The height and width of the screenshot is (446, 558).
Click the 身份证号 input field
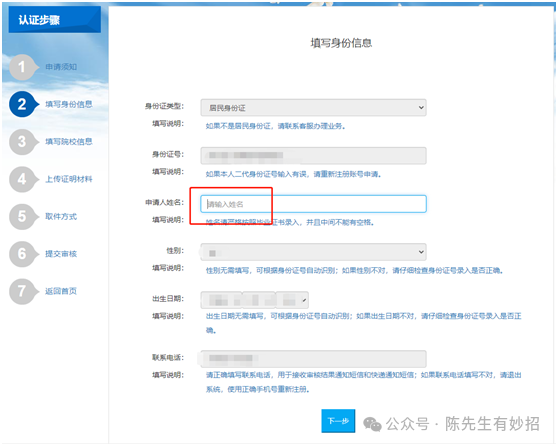pos(313,156)
